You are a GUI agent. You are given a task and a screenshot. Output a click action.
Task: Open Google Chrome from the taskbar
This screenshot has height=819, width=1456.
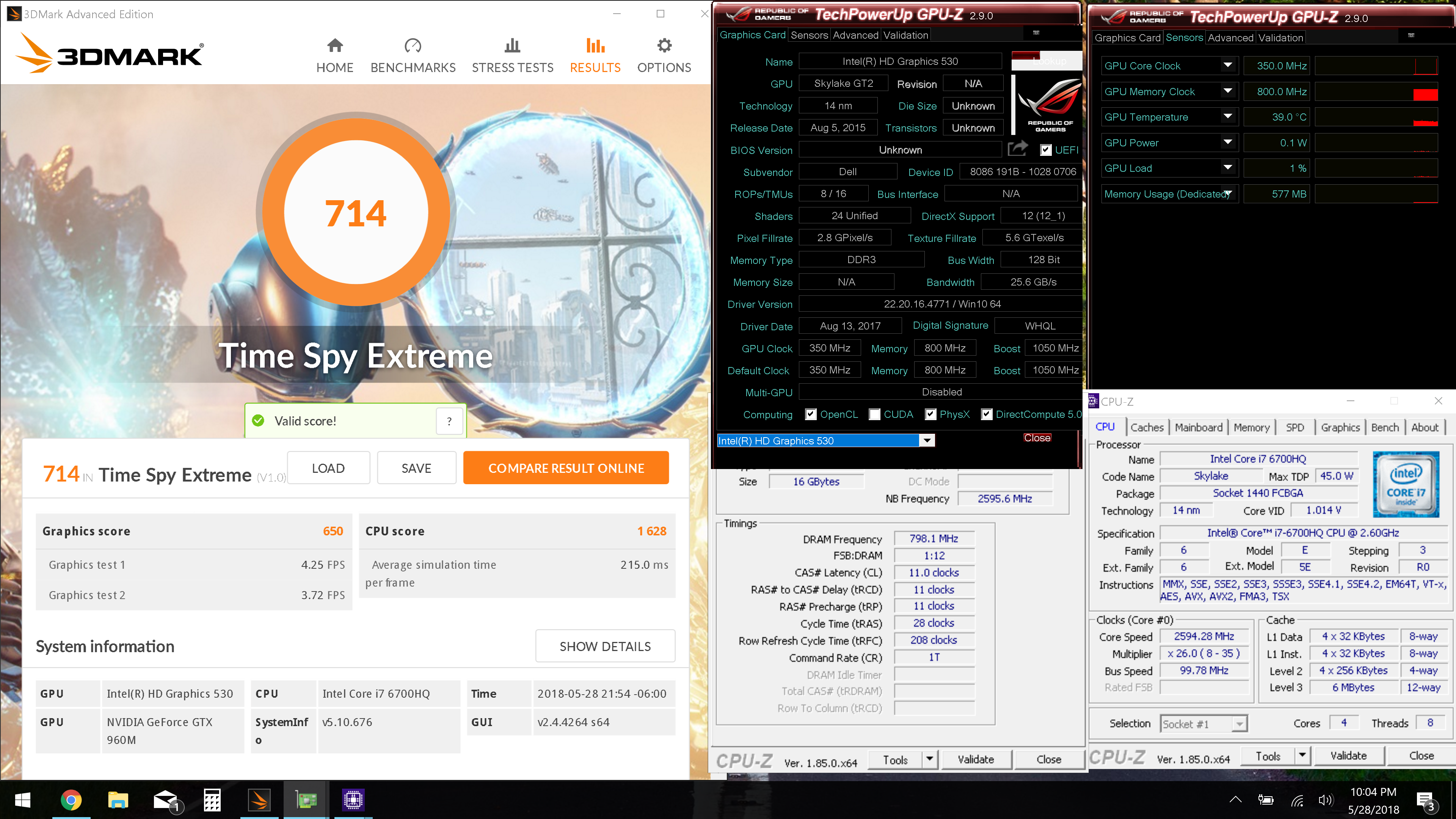[71, 800]
